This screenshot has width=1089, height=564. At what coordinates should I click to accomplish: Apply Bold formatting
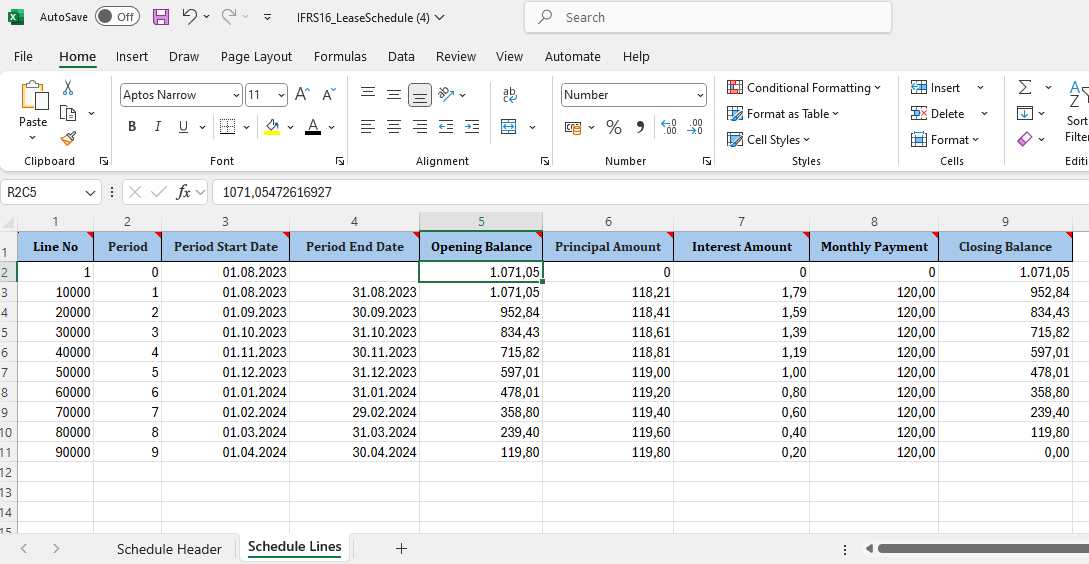click(132, 126)
